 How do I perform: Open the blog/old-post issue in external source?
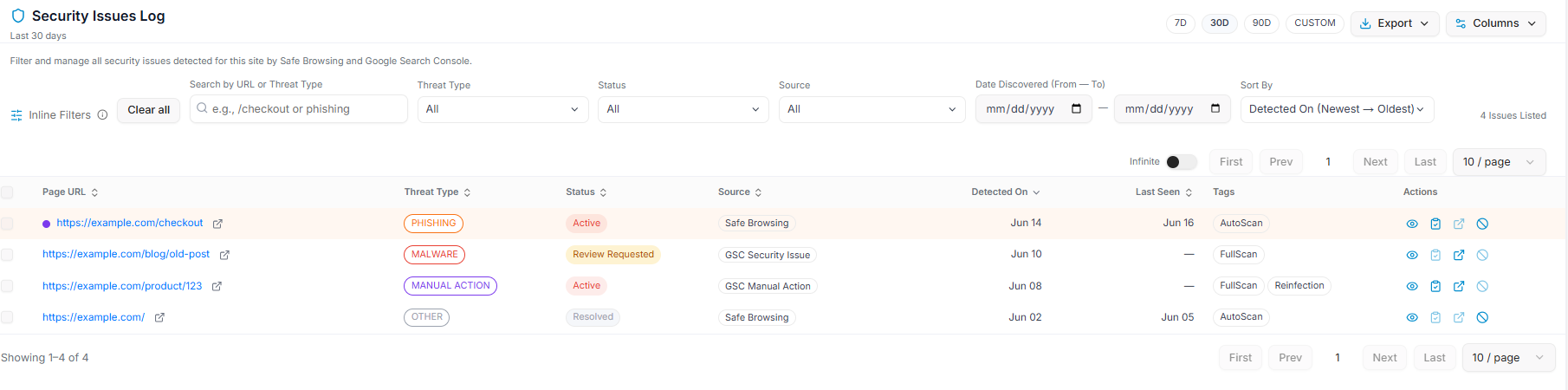(x=1459, y=255)
